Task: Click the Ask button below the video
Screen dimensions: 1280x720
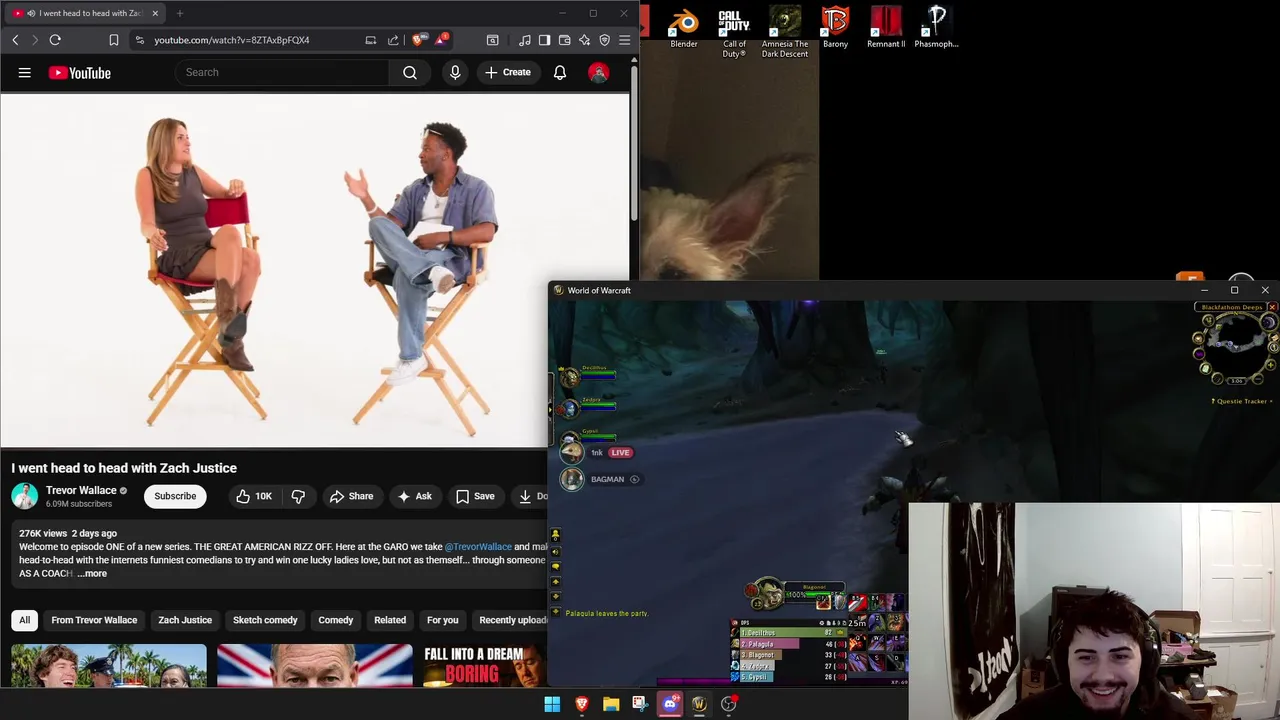Action: [415, 496]
